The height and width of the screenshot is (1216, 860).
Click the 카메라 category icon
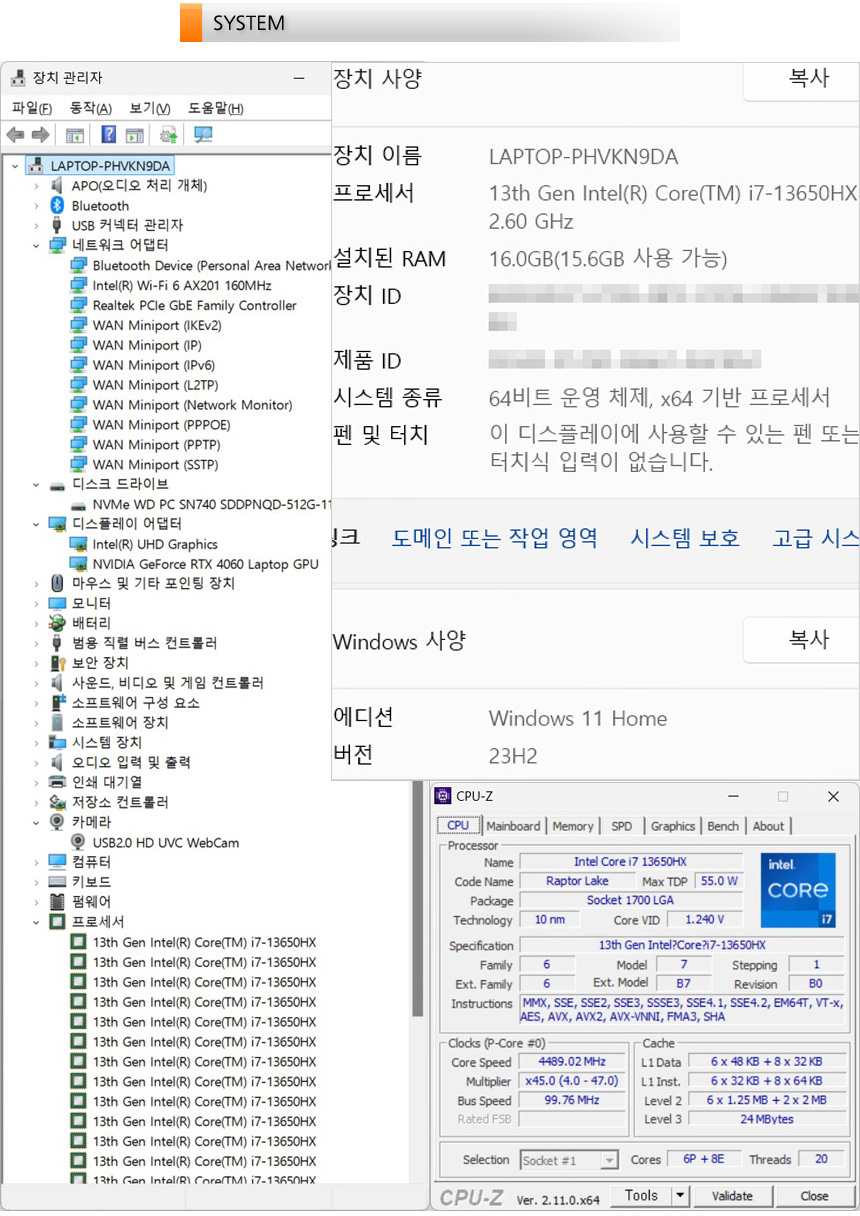(x=58, y=822)
